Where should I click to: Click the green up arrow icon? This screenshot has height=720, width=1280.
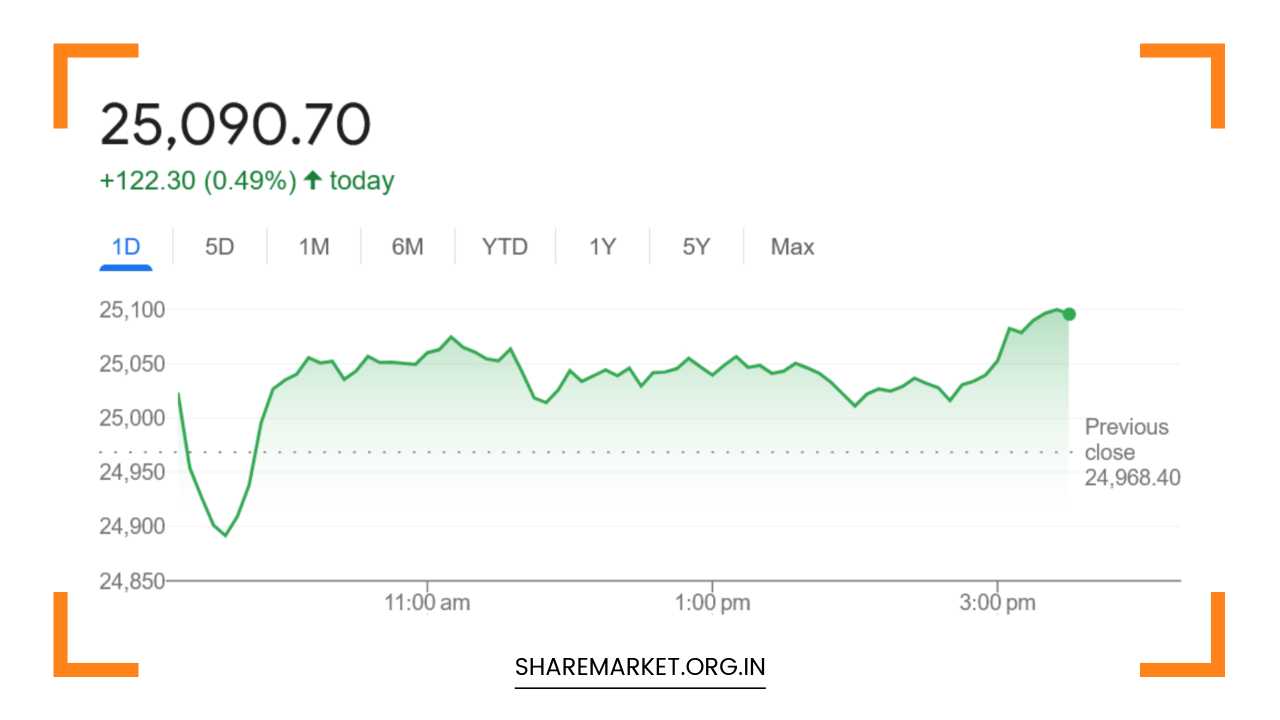click(x=313, y=181)
